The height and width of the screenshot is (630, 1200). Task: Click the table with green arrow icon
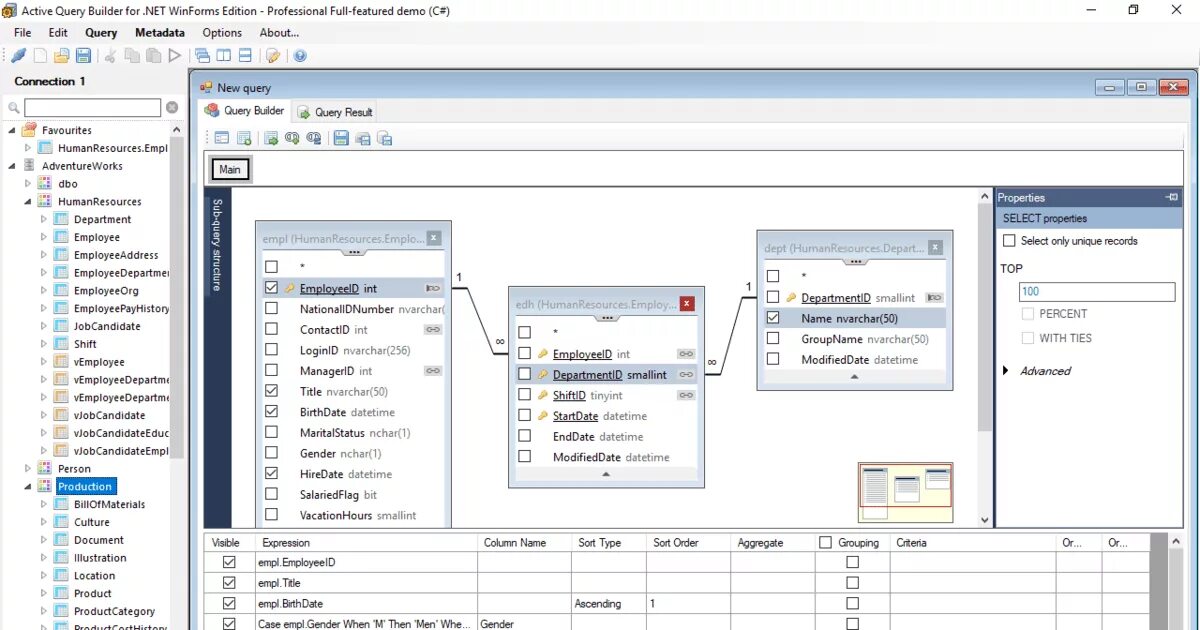tap(271, 138)
